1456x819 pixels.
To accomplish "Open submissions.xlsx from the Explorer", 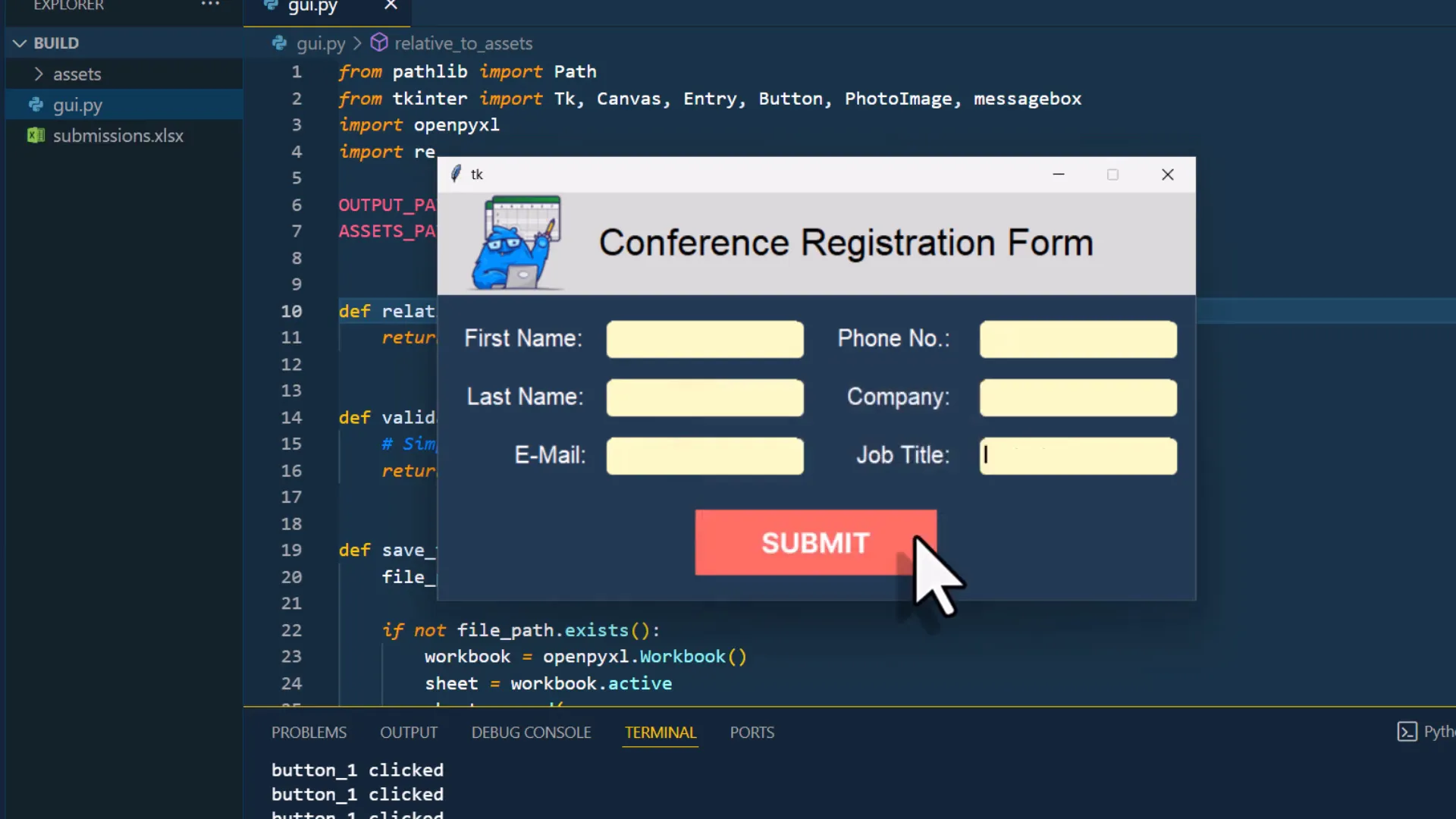I will (118, 136).
